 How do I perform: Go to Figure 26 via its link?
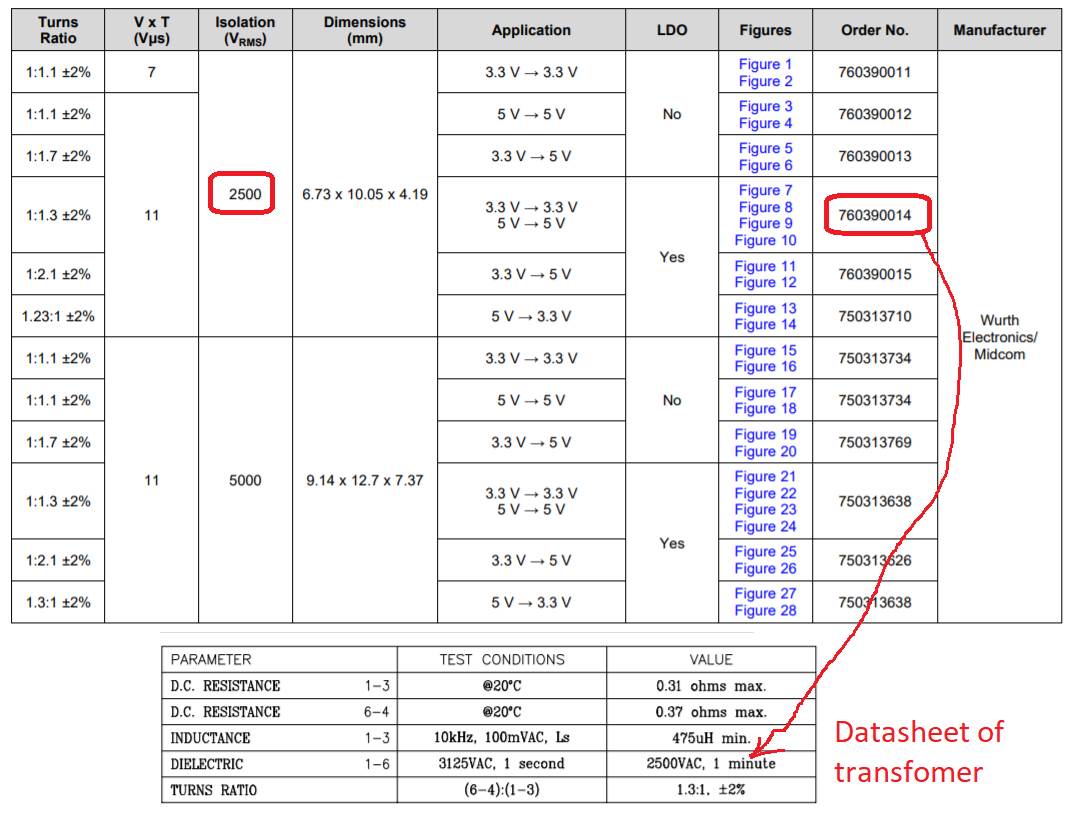click(765, 569)
